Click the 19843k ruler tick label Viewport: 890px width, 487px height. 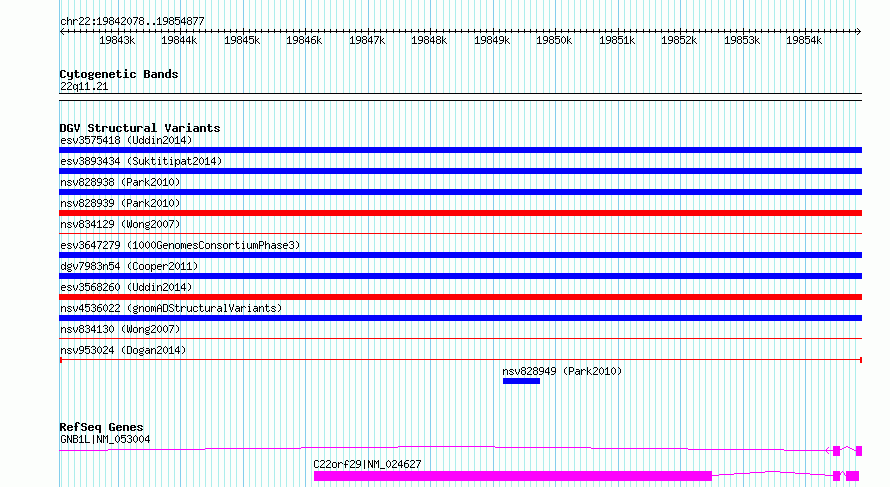[117, 40]
